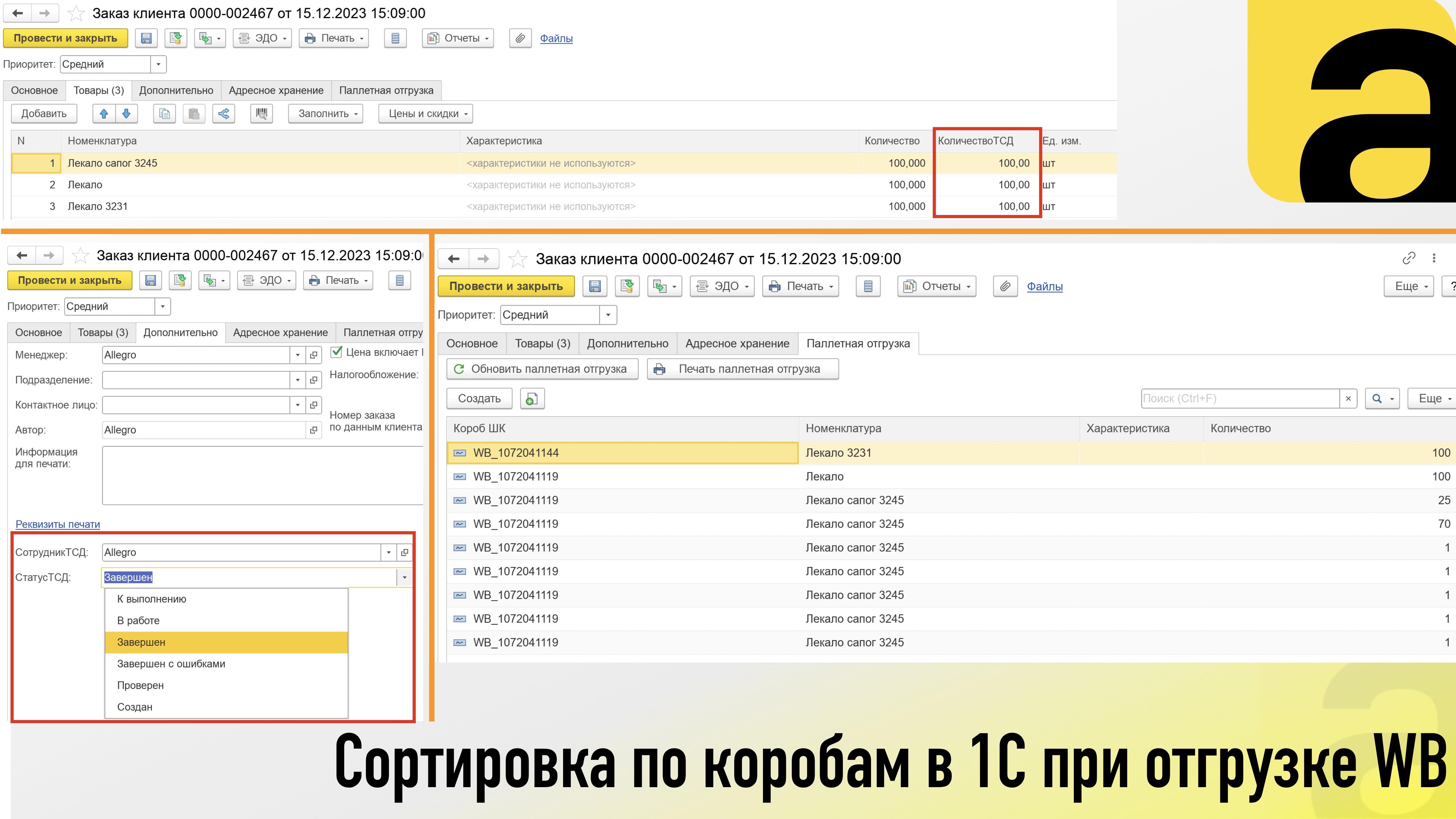The height and width of the screenshot is (819, 1456).
Task: Open Заполнить dropdown button
Action: click(x=326, y=114)
